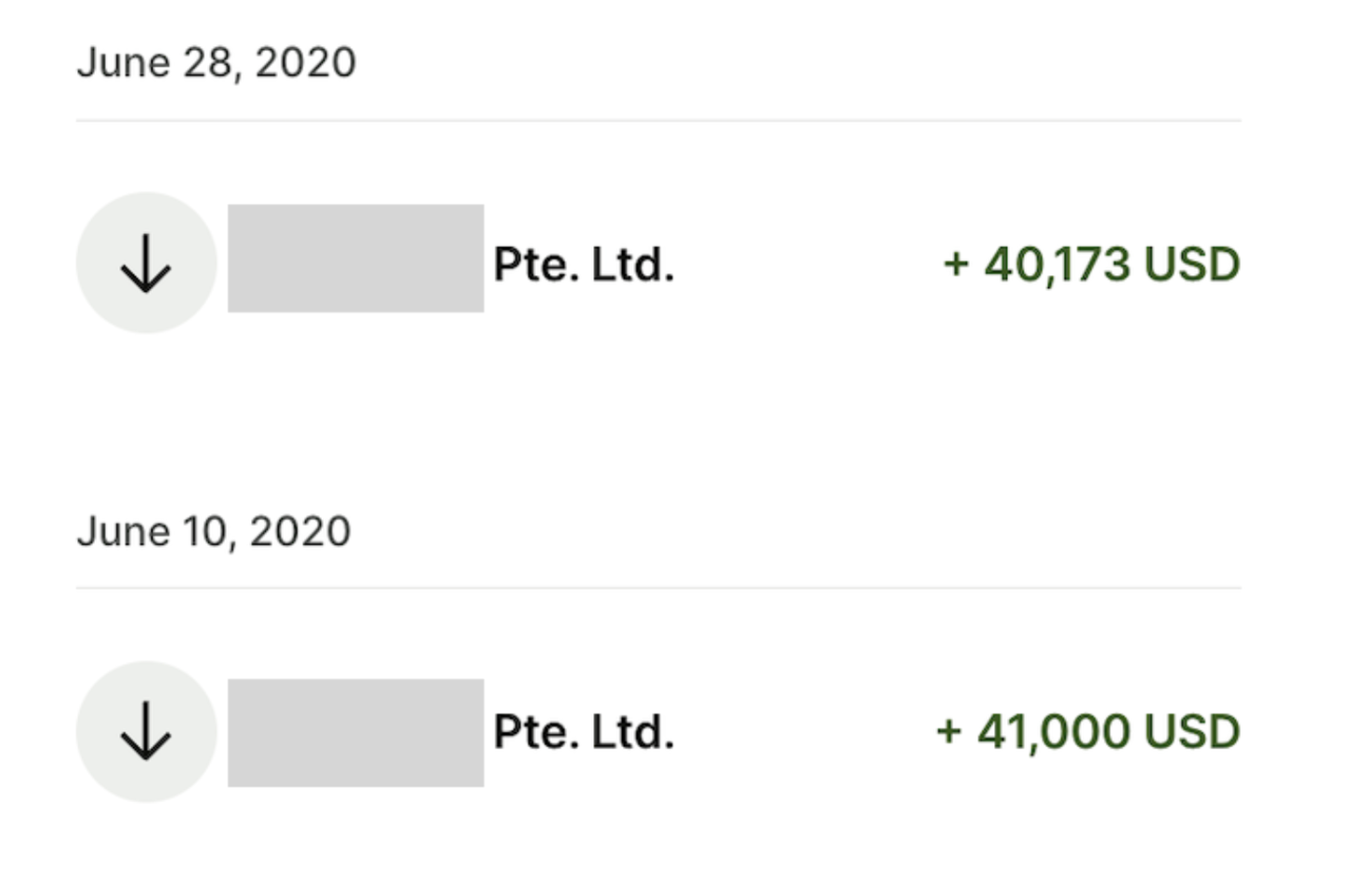The image size is (1352, 896).
Task: Select the June 28, 2020 date header
Action: (x=217, y=63)
